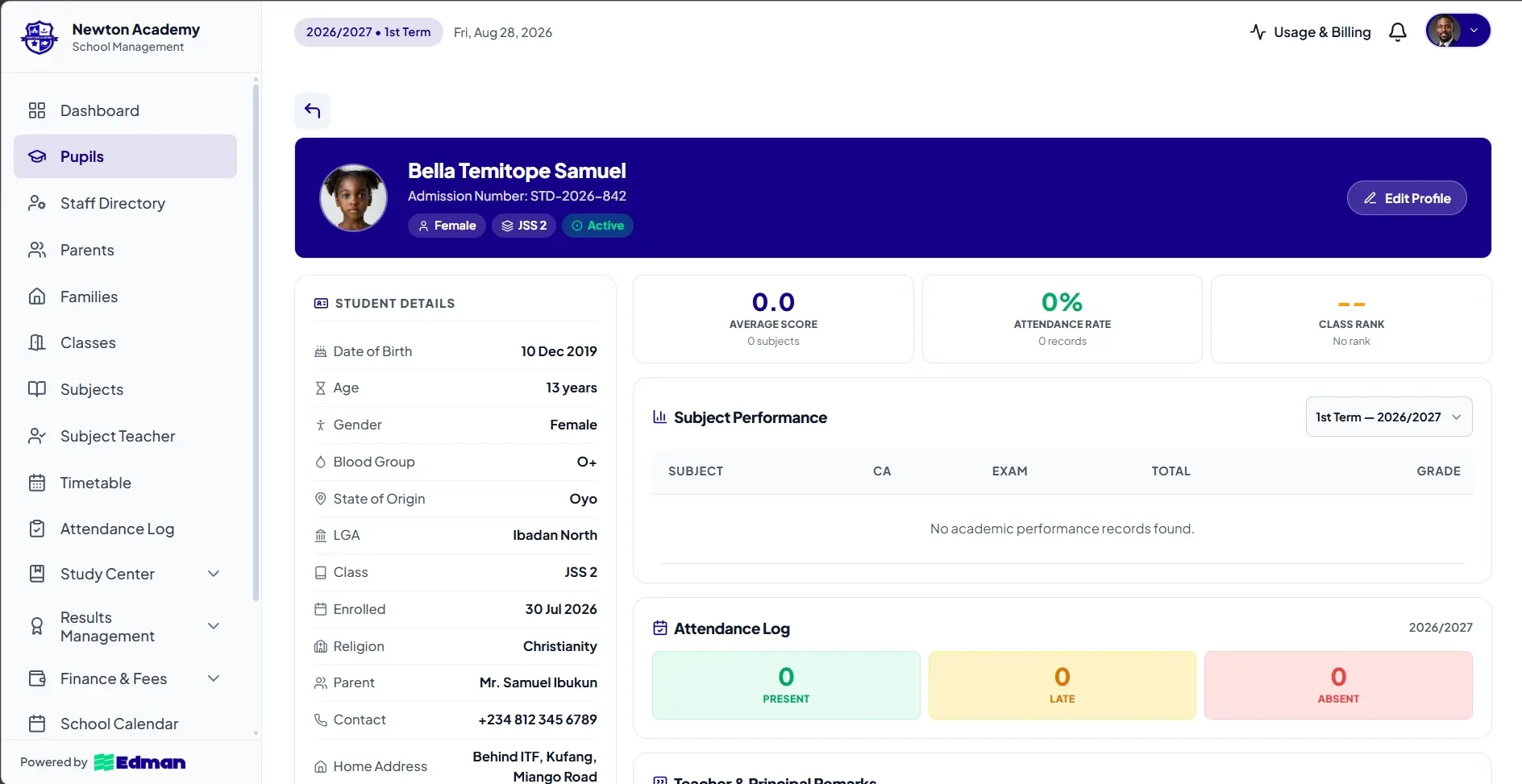Open the 1st Term — 2026/2027 dropdown
1522x784 pixels.
point(1388,417)
